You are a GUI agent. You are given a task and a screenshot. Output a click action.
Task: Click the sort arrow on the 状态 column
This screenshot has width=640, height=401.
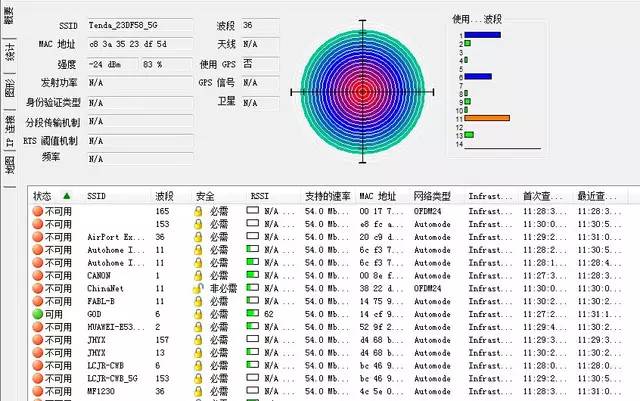pyautogui.click(x=67, y=196)
